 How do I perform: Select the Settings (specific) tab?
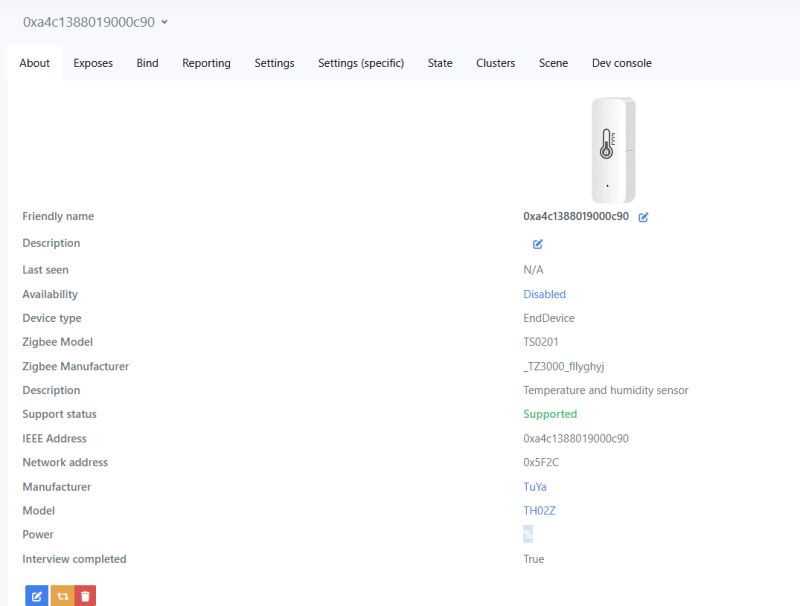(361, 63)
